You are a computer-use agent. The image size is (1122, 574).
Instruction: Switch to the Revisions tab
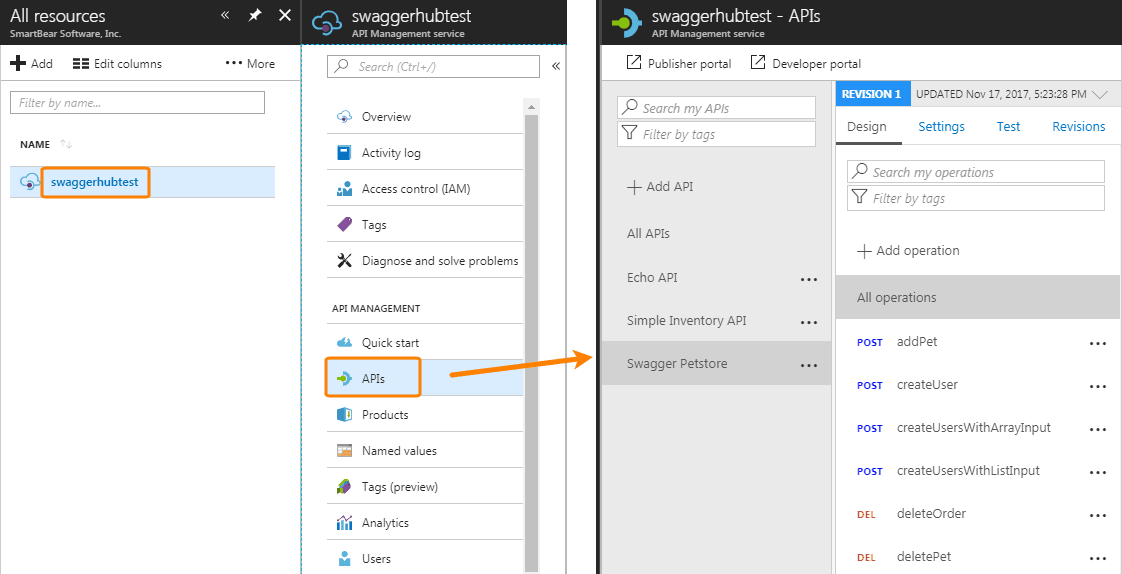(x=1078, y=127)
